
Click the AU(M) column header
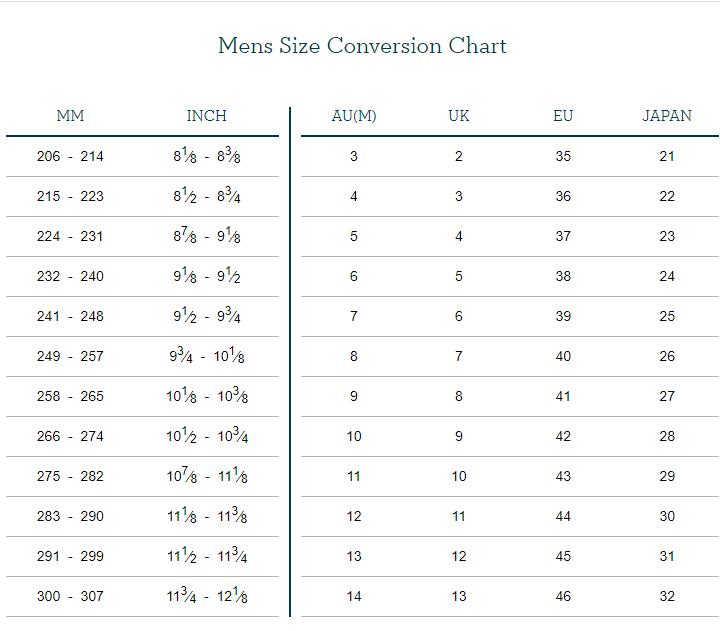pos(354,116)
